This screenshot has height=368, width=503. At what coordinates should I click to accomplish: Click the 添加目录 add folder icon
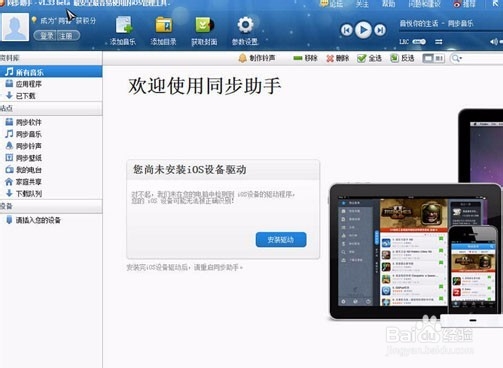163,31
